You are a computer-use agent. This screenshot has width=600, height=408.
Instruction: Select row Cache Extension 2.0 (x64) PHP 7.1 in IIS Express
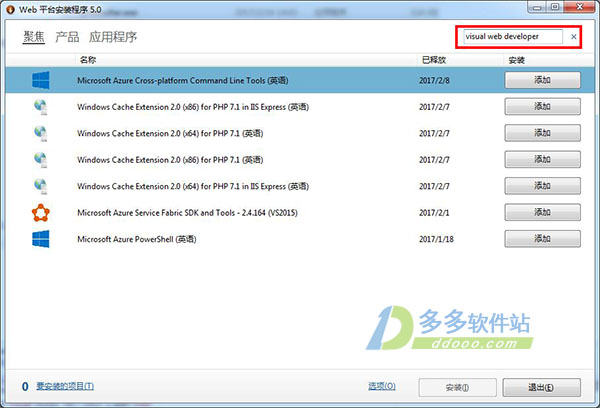coord(300,186)
